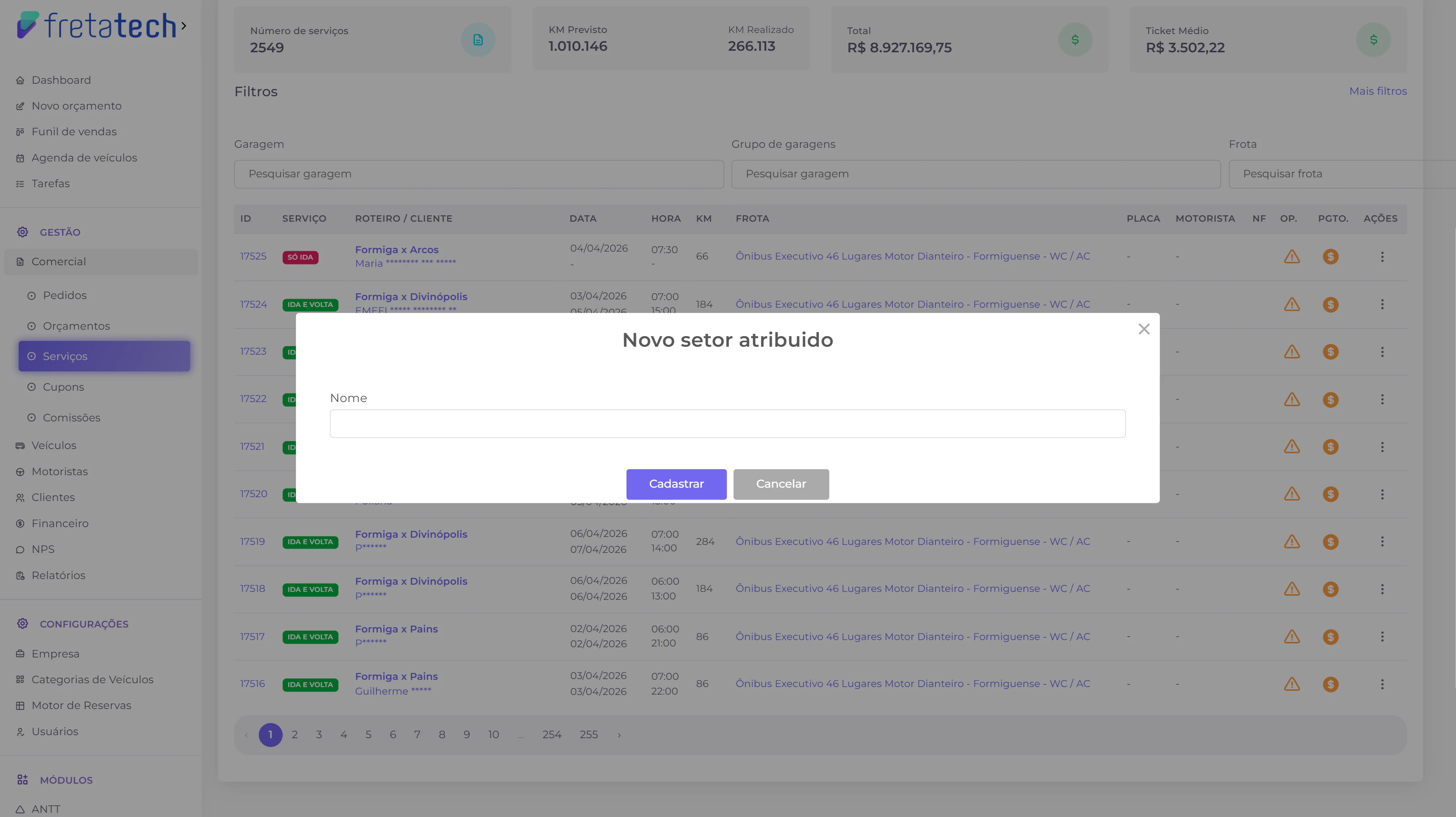Open actions menu for service 17516
The image size is (1456, 817).
coord(1382,684)
